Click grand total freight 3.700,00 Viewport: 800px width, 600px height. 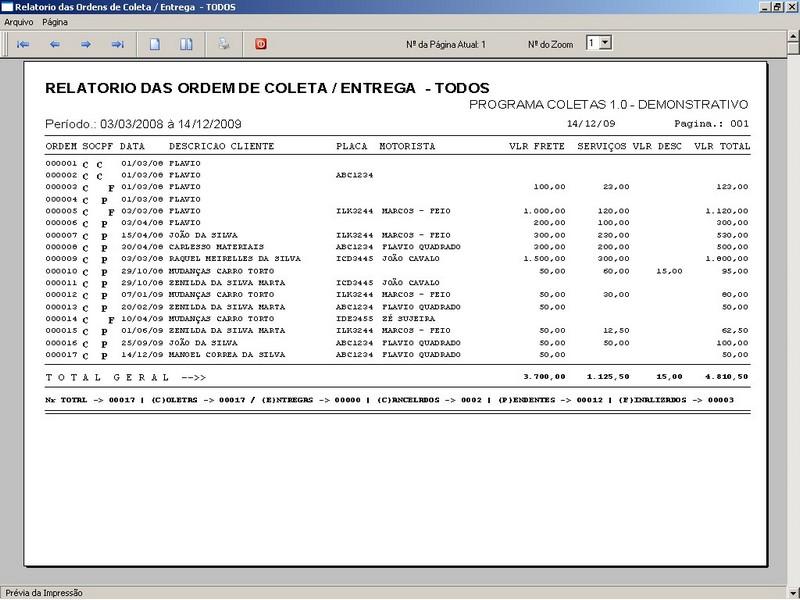[544, 377]
